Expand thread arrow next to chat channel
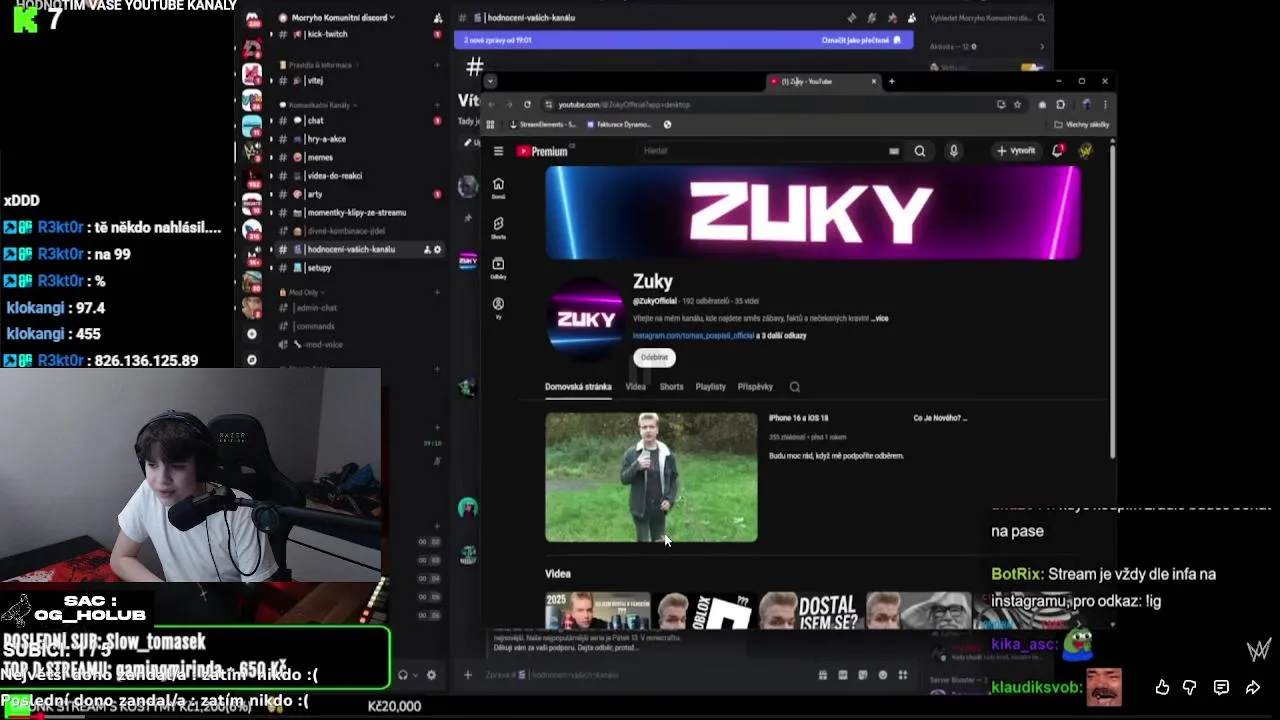 tap(271, 121)
